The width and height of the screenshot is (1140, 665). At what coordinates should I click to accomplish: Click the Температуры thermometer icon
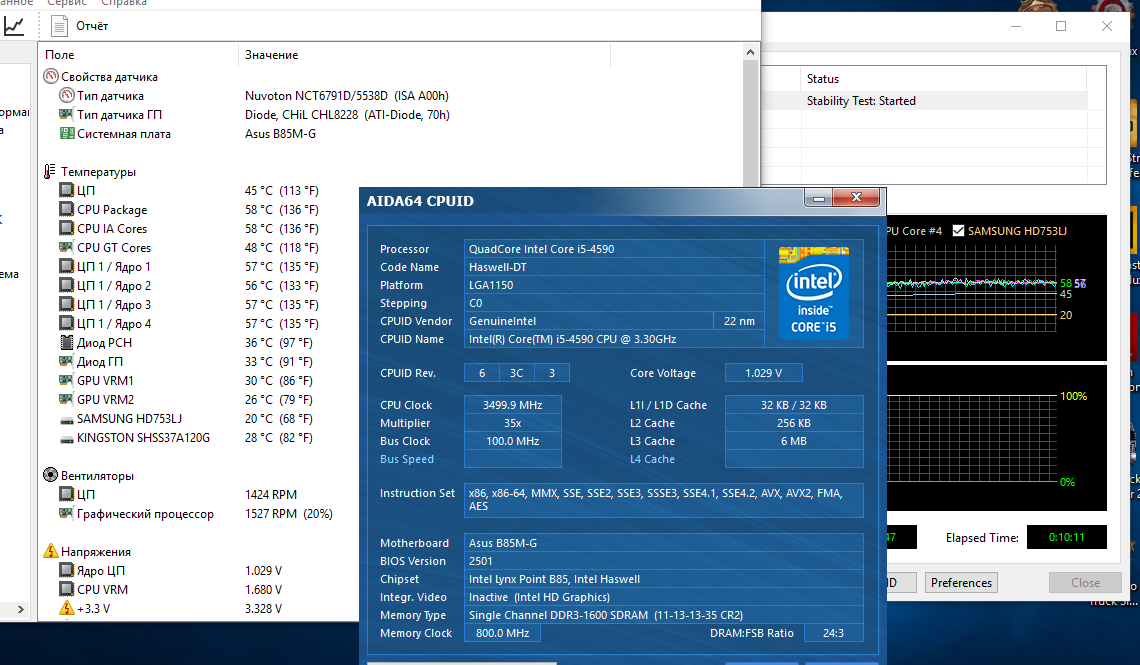pos(49,172)
